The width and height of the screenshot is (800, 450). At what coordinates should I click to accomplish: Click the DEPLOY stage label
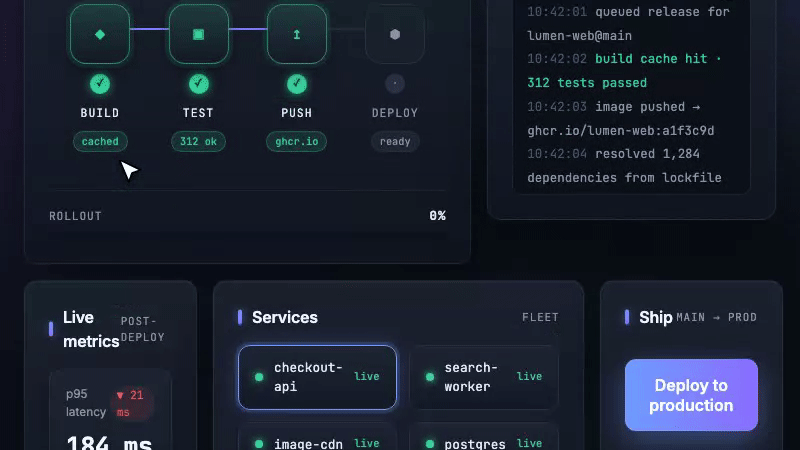click(x=395, y=113)
